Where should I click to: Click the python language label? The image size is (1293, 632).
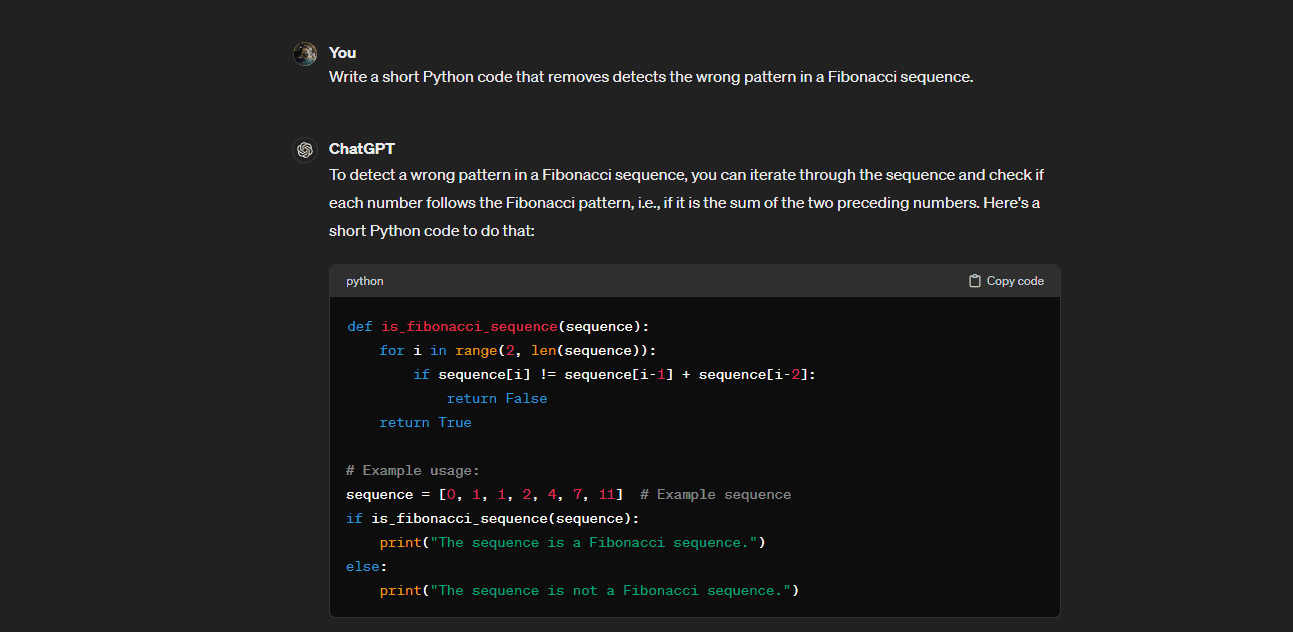pyautogui.click(x=365, y=281)
